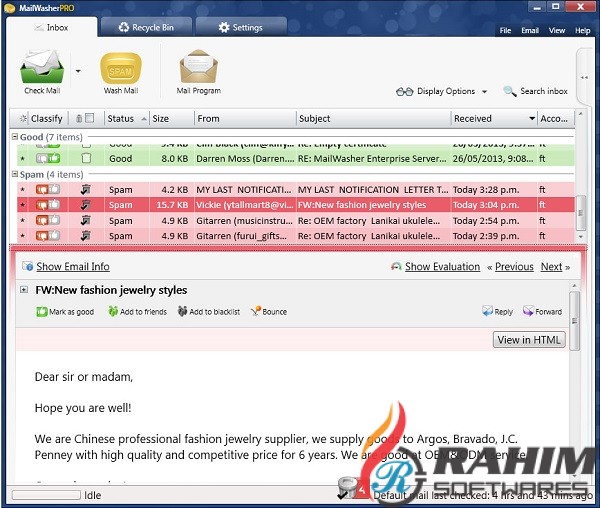The height and width of the screenshot is (508, 600).
Task: Open the Mail Program envelope icon
Action: coord(199,67)
